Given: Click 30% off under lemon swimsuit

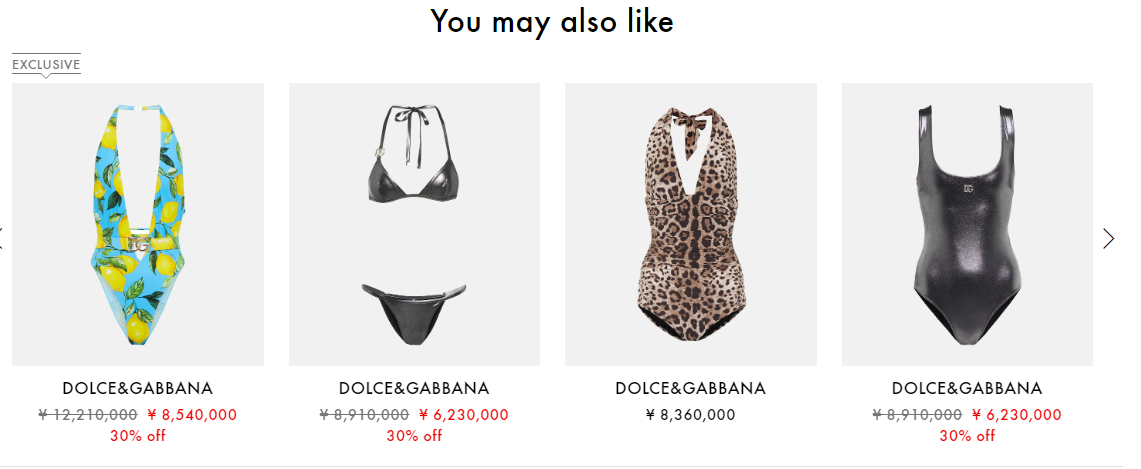Looking at the screenshot, I should (x=138, y=436).
